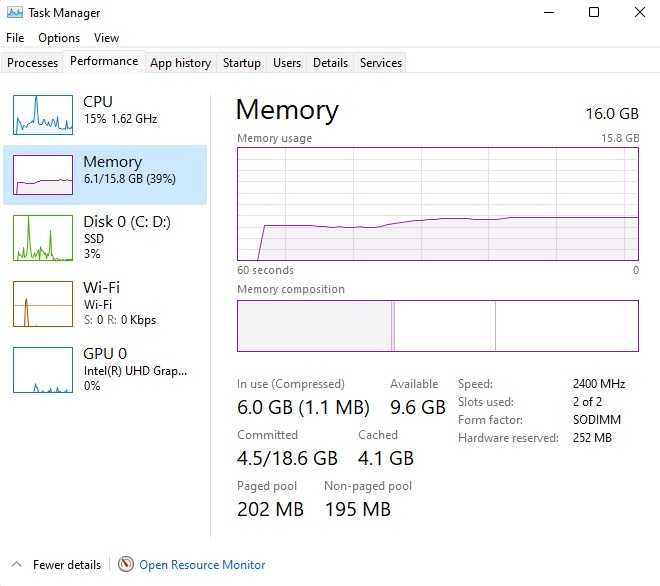Click the Task Manager title bar icon

click(13, 13)
